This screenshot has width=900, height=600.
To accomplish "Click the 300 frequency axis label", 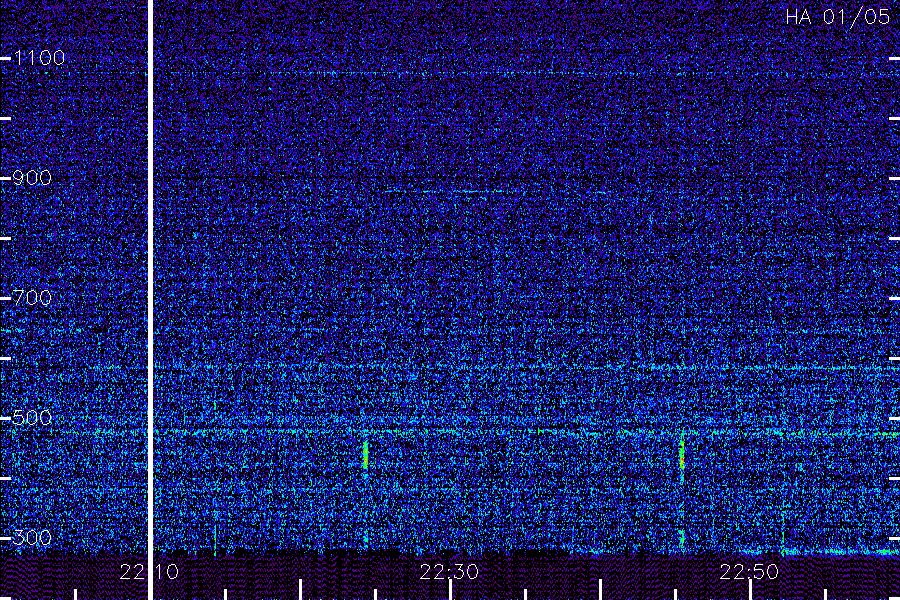I will [x=32, y=537].
